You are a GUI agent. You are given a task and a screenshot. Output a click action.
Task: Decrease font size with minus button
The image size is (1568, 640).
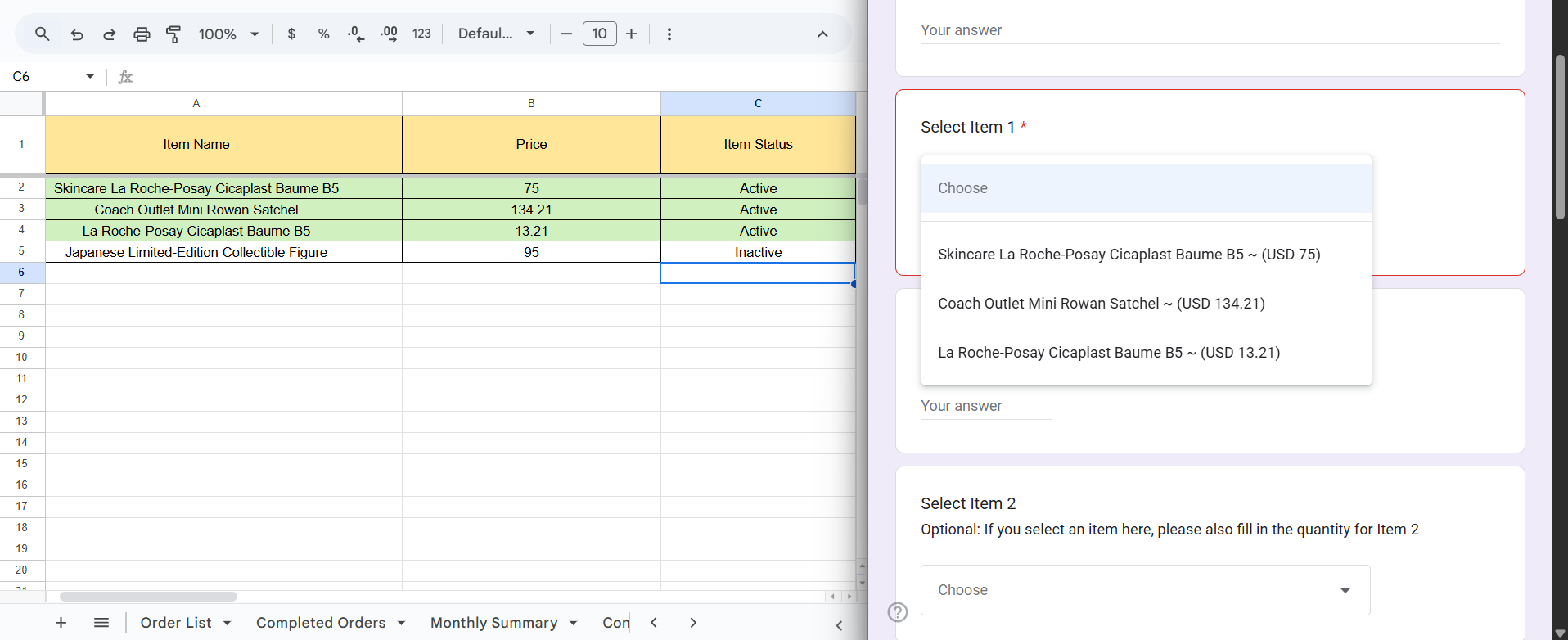(x=566, y=34)
